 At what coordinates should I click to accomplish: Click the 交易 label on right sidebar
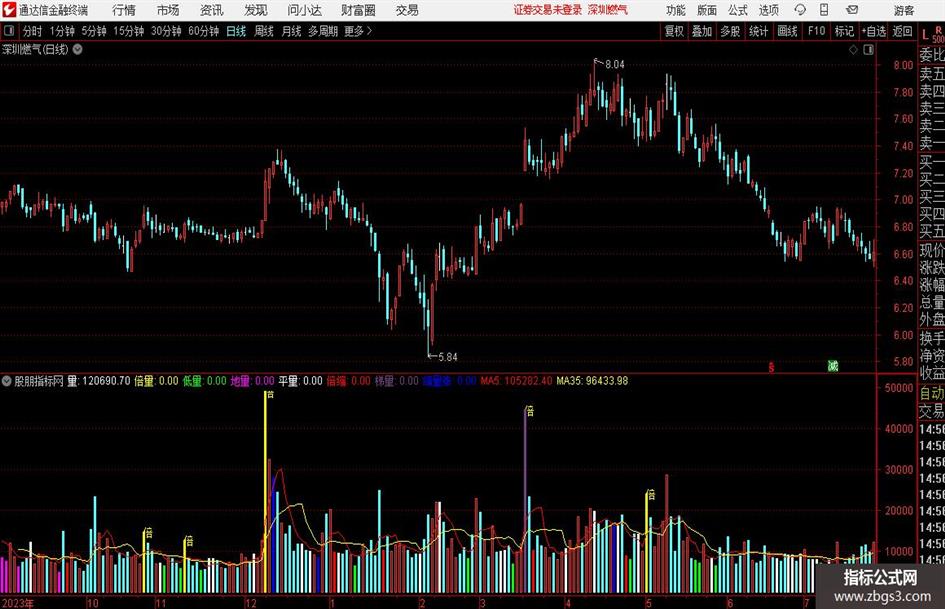931,411
